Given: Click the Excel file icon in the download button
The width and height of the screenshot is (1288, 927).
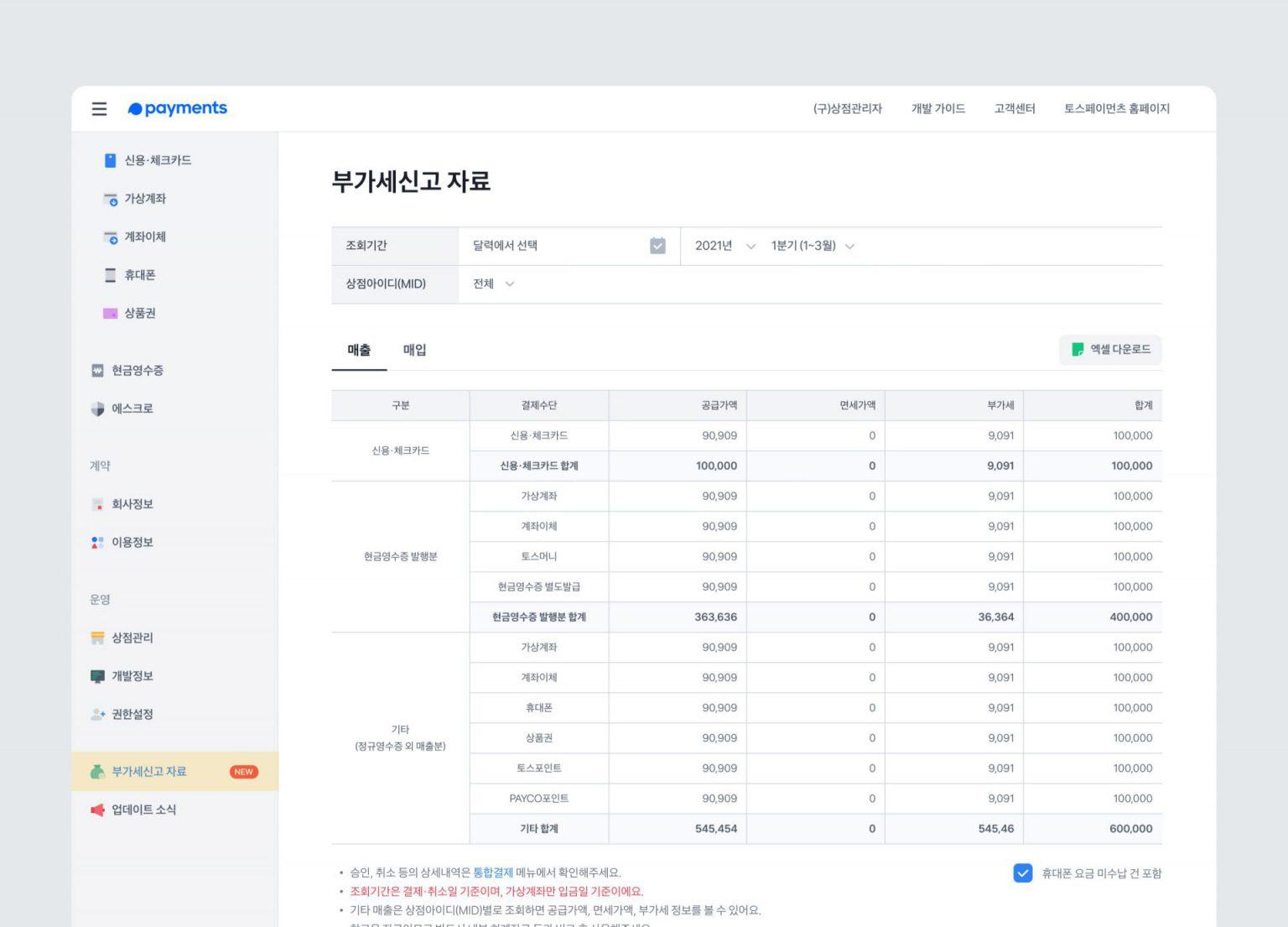Looking at the screenshot, I should [1078, 350].
